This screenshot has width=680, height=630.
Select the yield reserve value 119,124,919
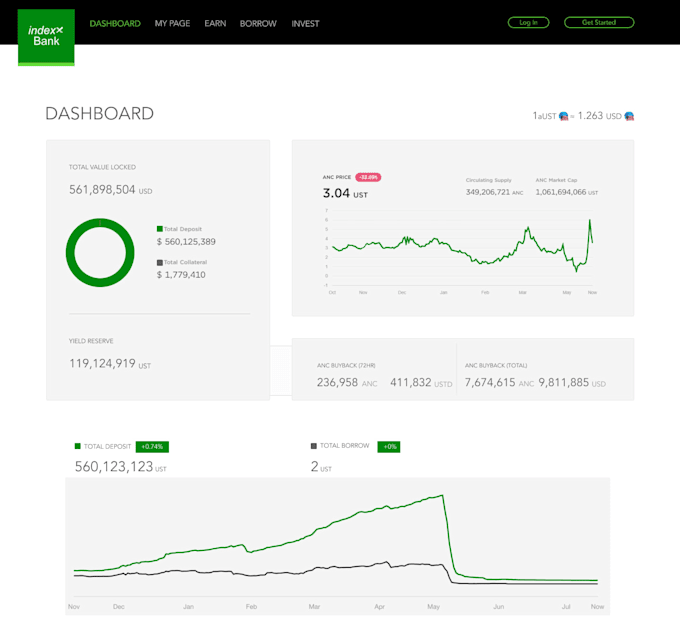pos(102,363)
